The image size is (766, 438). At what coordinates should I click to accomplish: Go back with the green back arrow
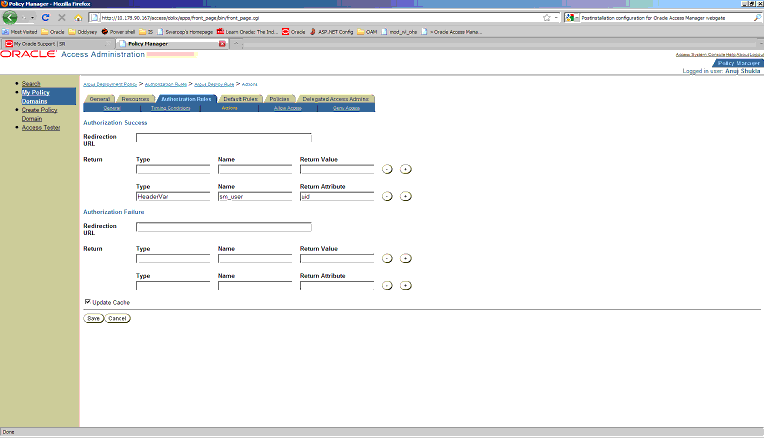tap(10, 18)
